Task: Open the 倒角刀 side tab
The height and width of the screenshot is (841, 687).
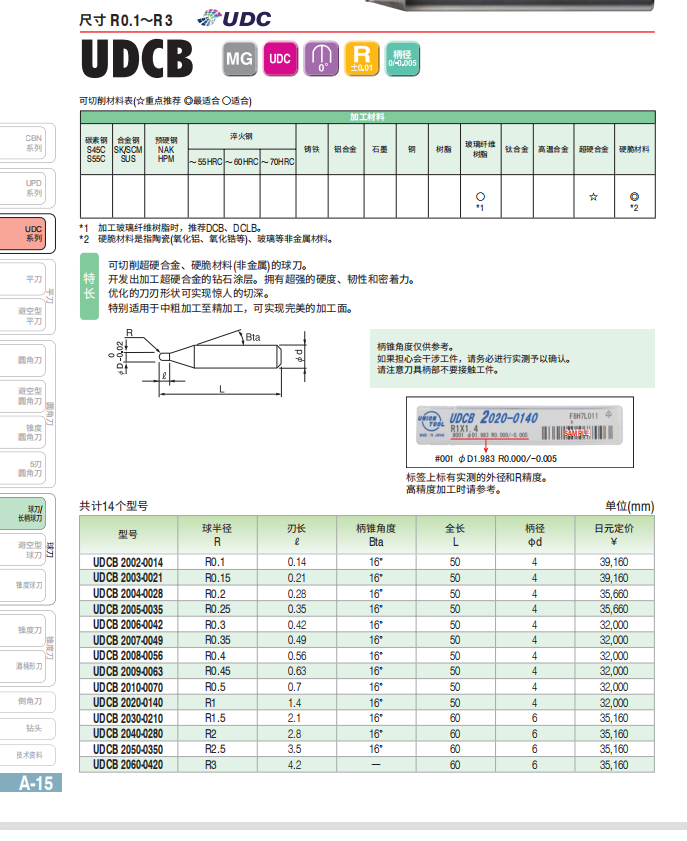Action: point(27,701)
